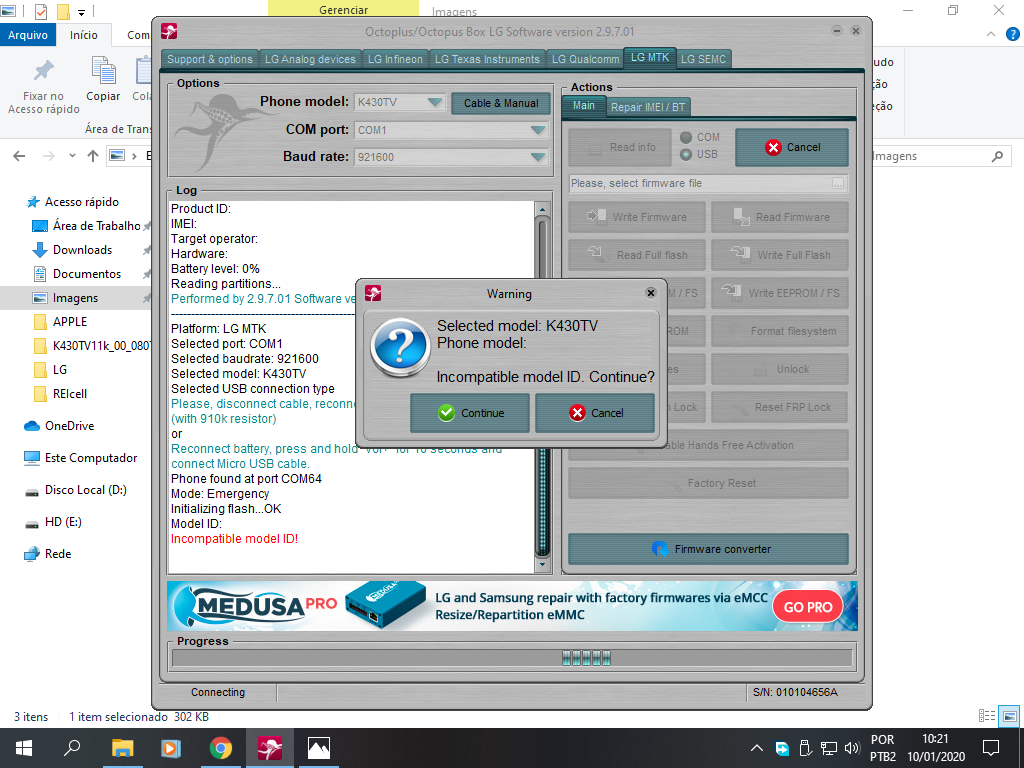Select the LG MTK tab
The width and height of the screenshot is (1024, 768).
[x=650, y=57]
